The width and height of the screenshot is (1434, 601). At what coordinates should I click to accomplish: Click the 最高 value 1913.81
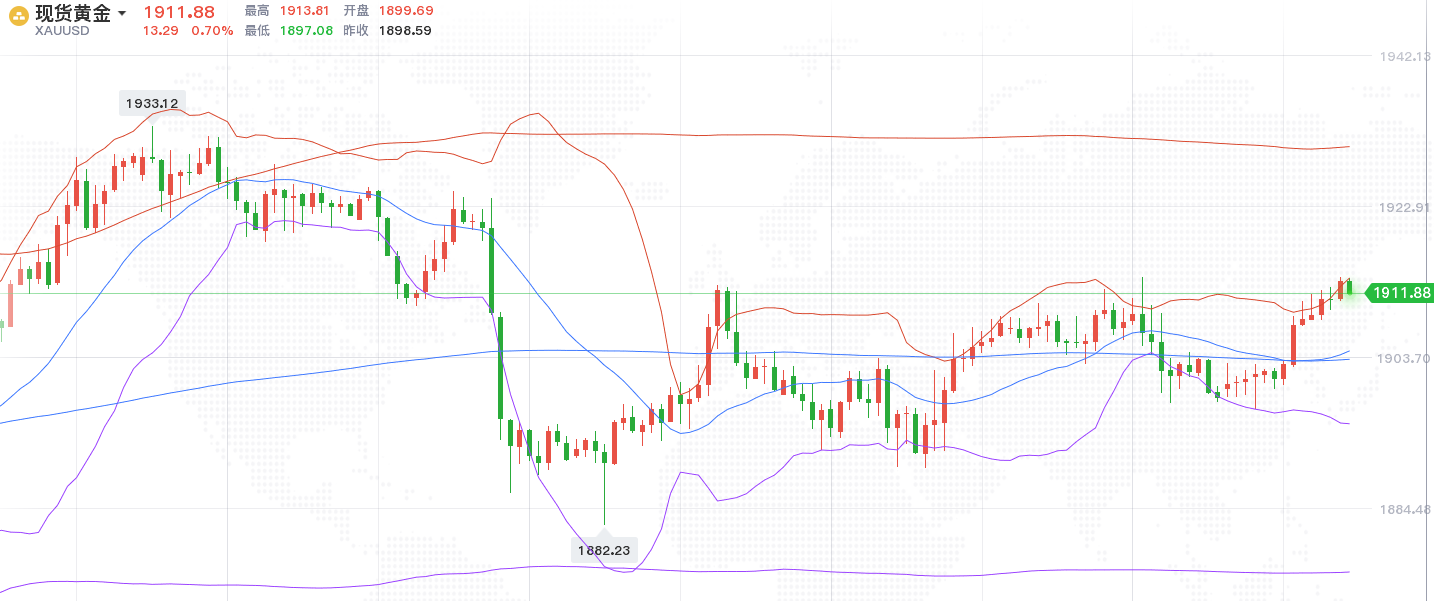(x=303, y=11)
